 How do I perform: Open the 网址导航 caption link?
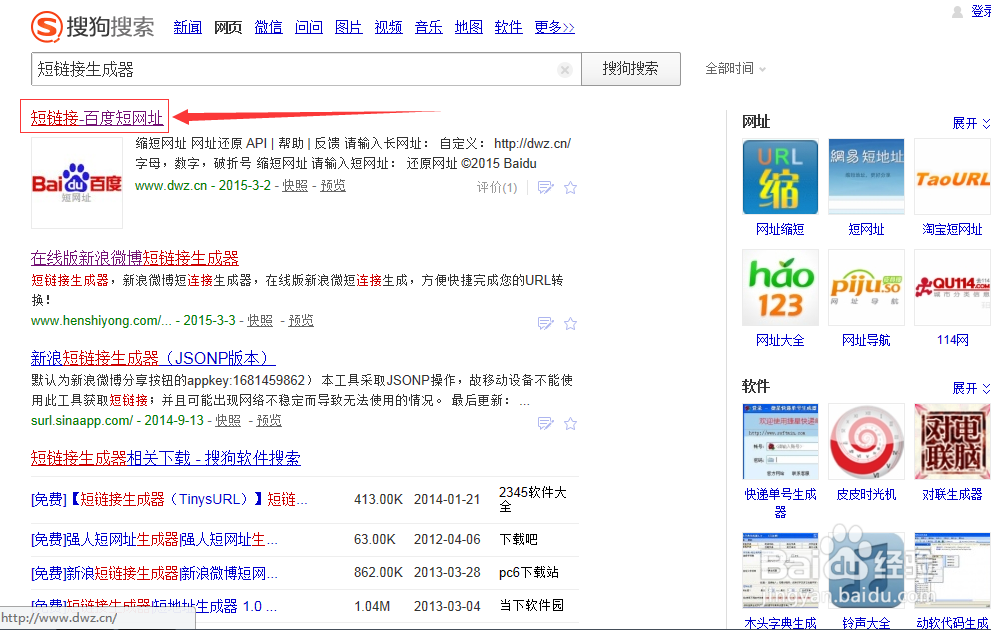coord(866,341)
